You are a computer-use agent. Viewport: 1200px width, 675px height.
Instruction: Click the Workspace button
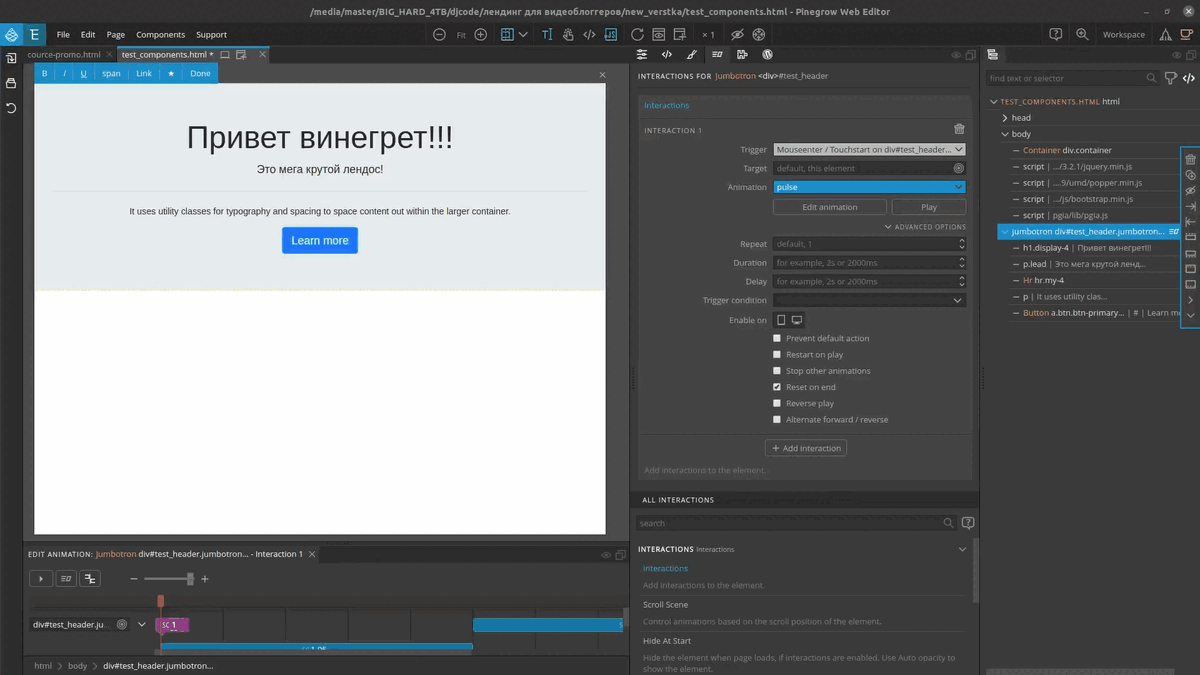coord(1124,35)
